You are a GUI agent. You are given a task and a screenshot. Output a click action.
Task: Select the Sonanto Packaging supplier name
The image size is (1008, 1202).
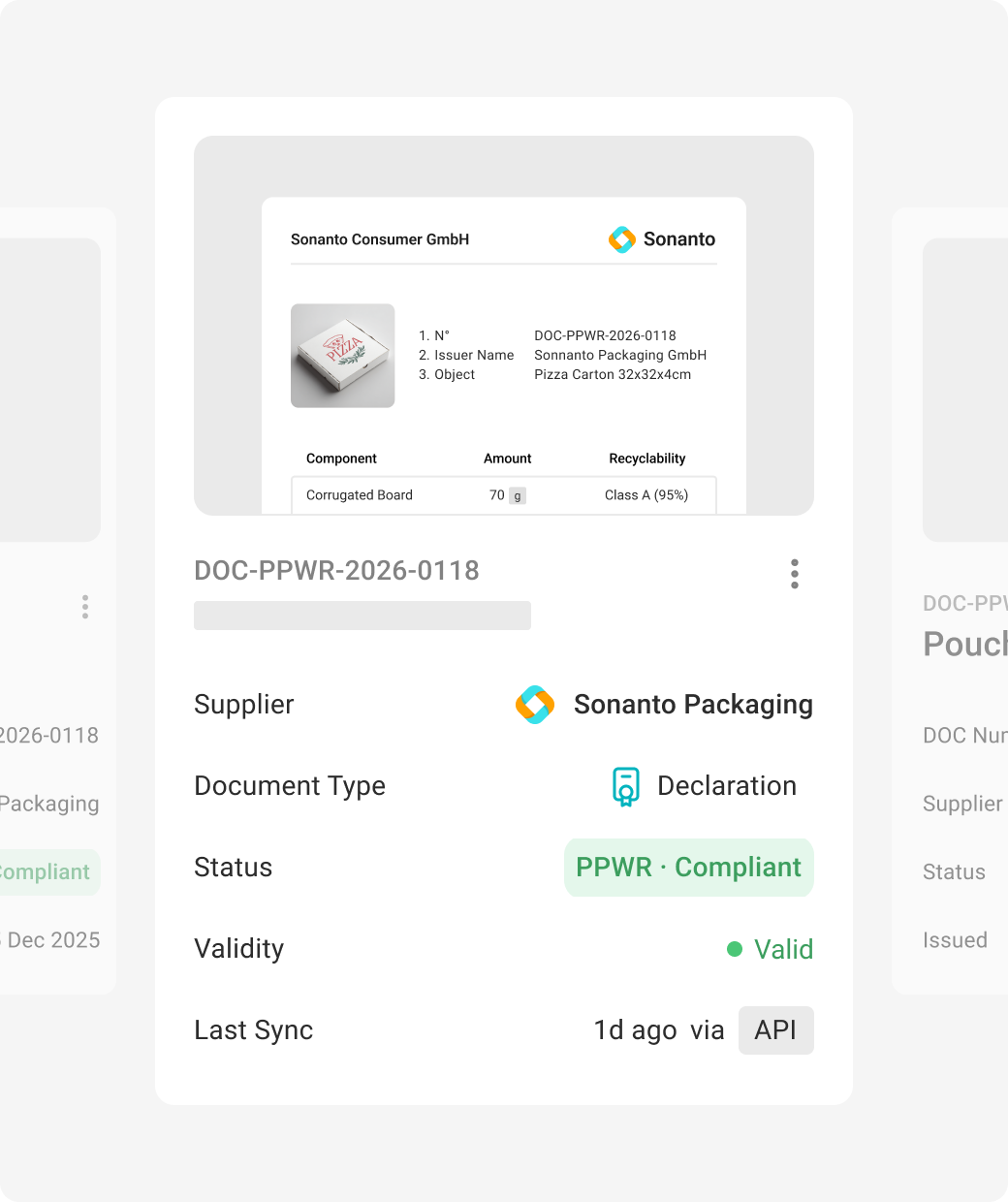[692, 705]
